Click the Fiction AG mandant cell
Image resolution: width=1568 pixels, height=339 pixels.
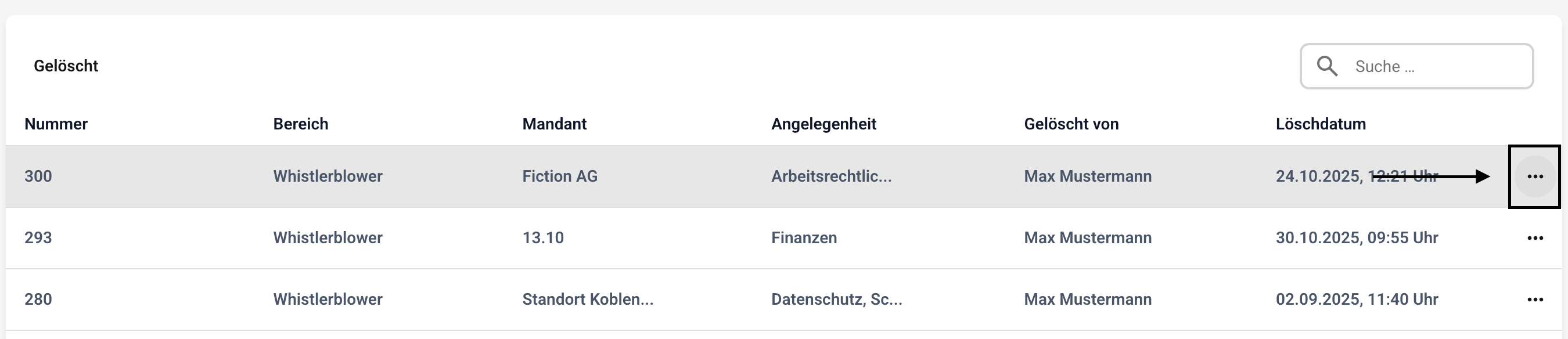tap(559, 176)
